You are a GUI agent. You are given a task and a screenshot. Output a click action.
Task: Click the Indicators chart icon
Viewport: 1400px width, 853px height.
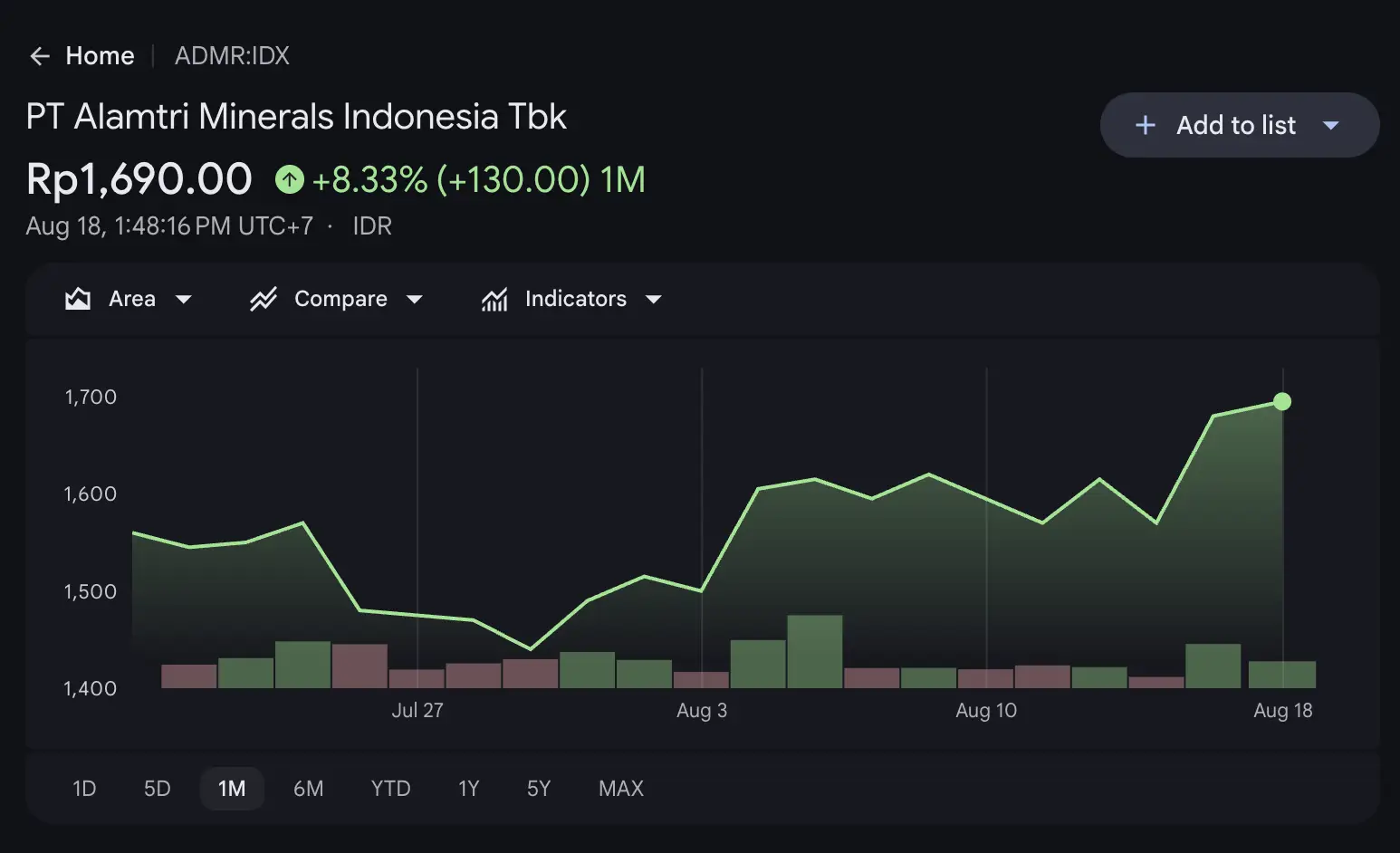click(x=494, y=299)
